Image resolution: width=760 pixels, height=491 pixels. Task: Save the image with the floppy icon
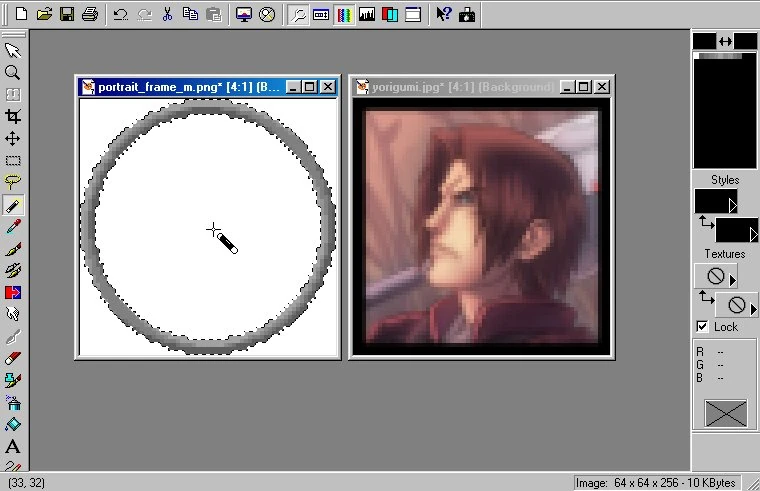click(67, 14)
